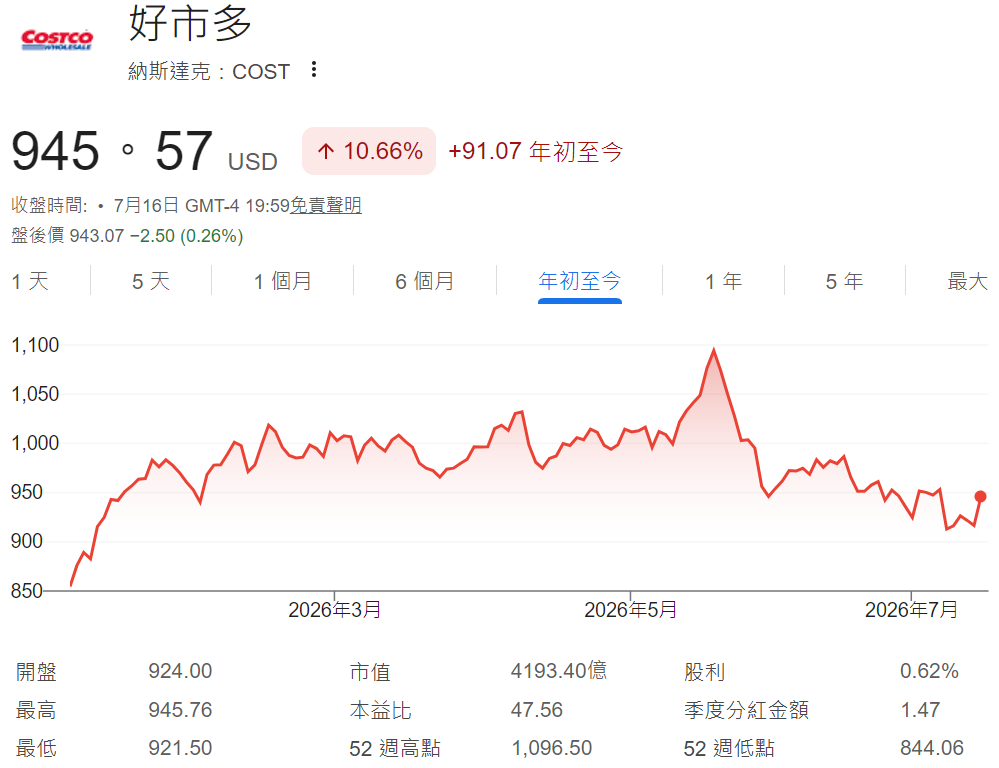Click the 2026年7月 axis label
The width and height of the screenshot is (999, 768).
(911, 610)
